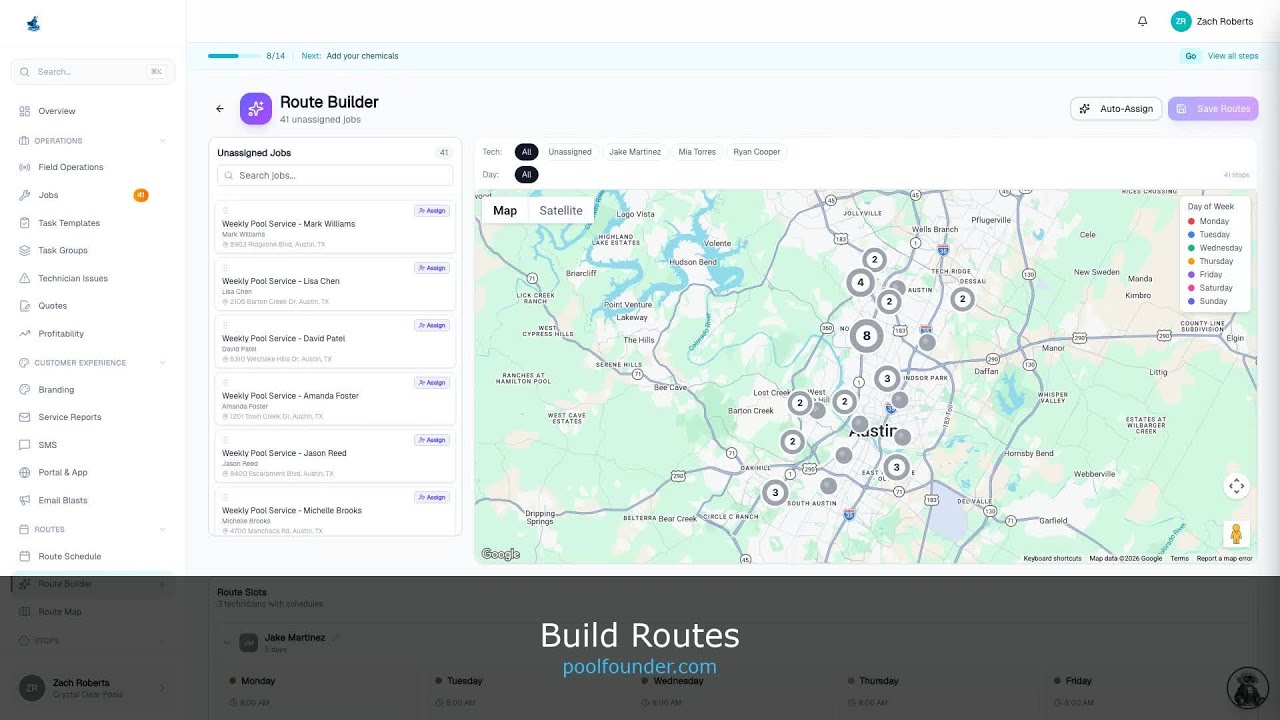Filter by Unassigned tech
This screenshot has width=1280, height=720.
[570, 152]
